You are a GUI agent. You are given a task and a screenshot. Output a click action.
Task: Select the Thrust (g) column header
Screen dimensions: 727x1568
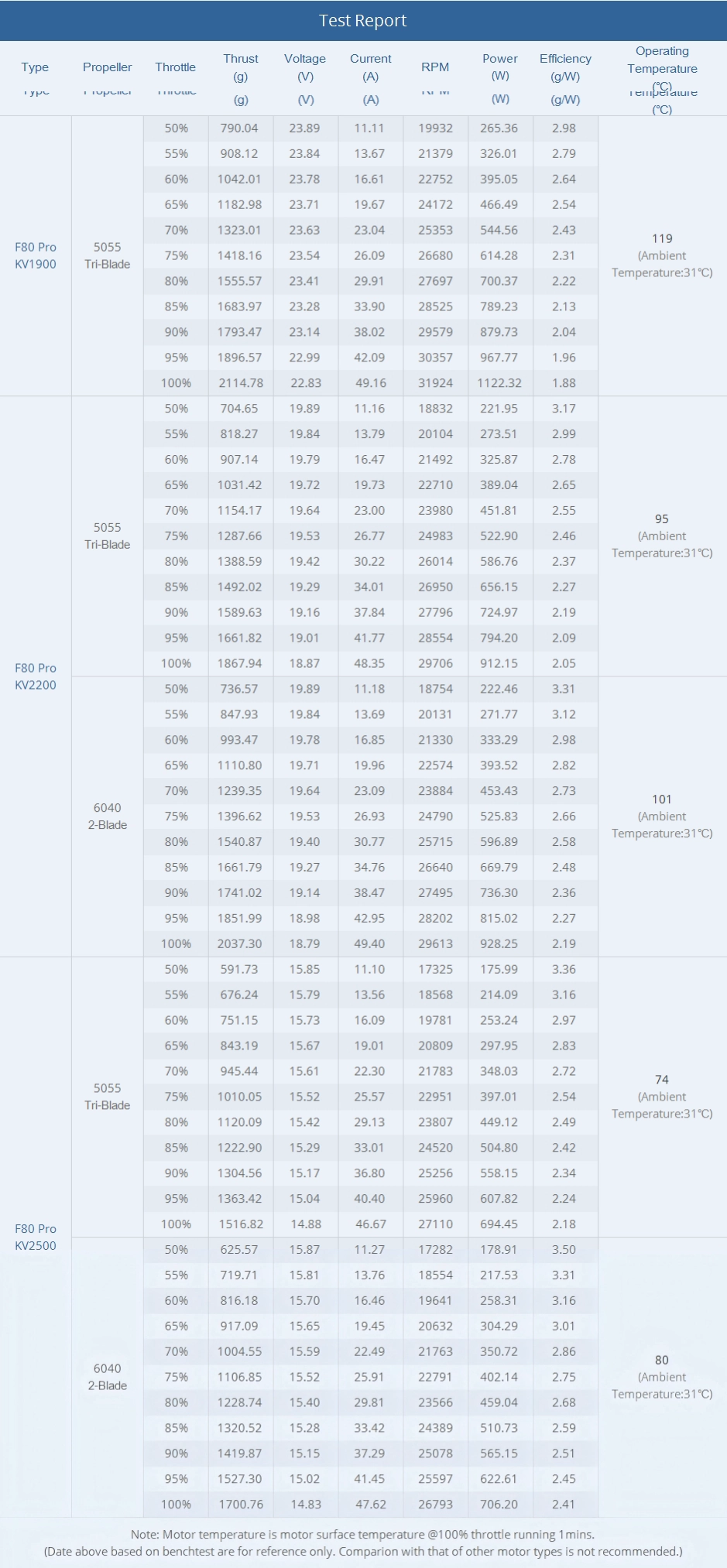click(241, 68)
